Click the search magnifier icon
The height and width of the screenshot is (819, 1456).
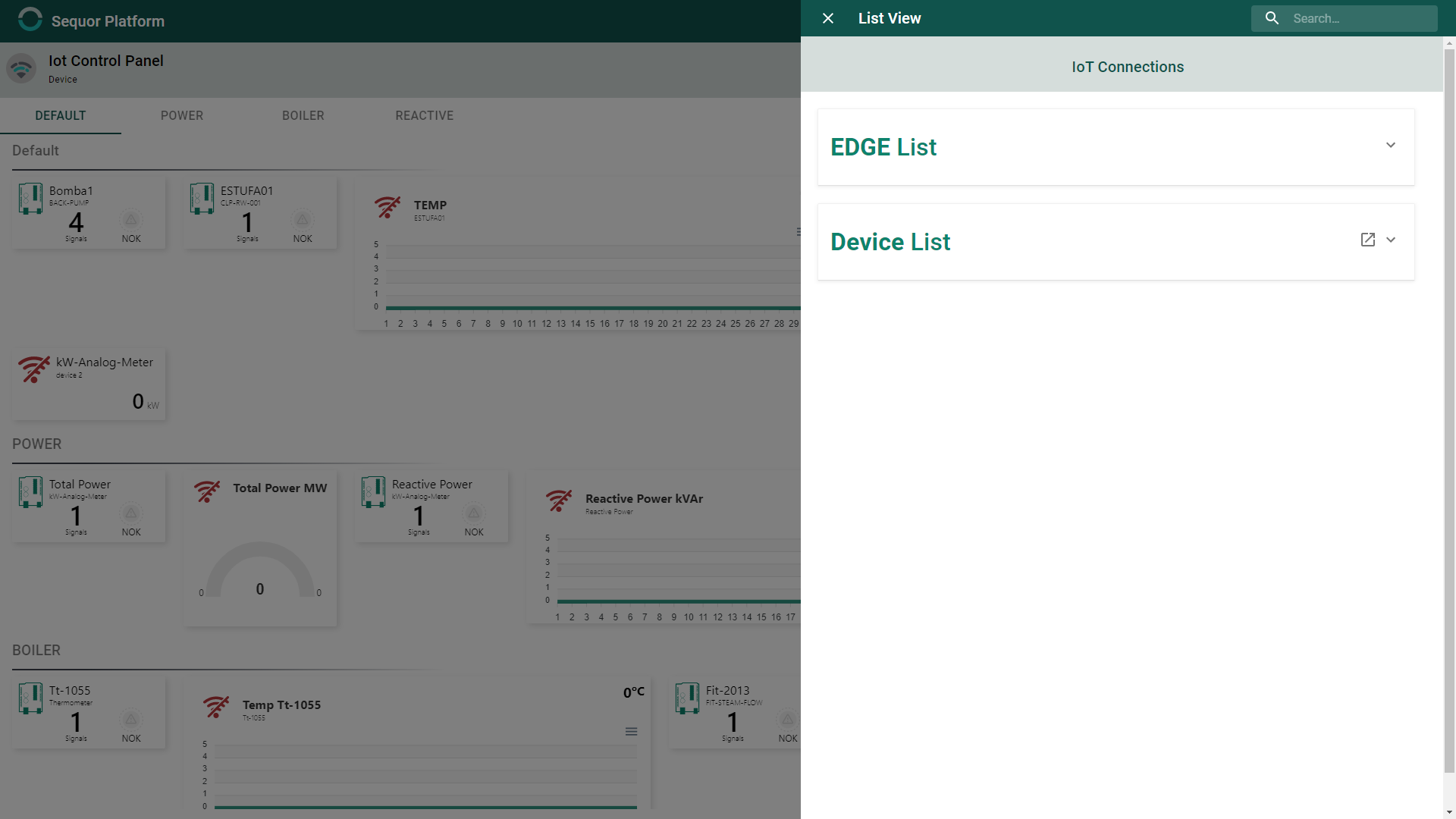point(1272,18)
